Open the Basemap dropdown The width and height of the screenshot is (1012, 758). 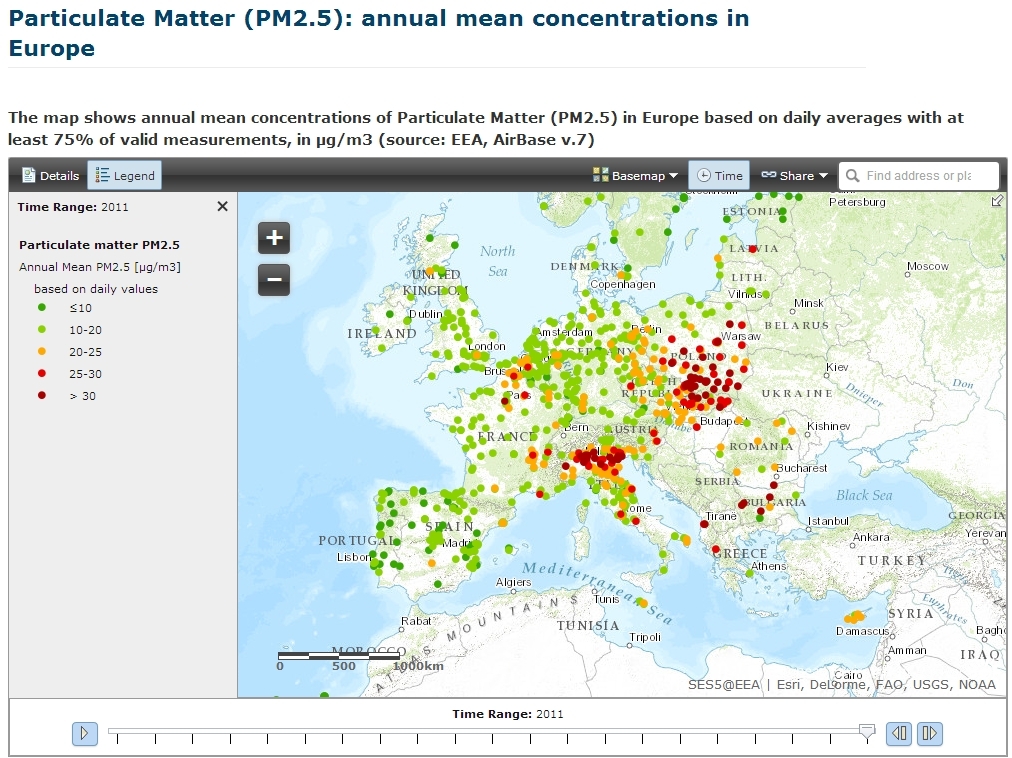635,176
